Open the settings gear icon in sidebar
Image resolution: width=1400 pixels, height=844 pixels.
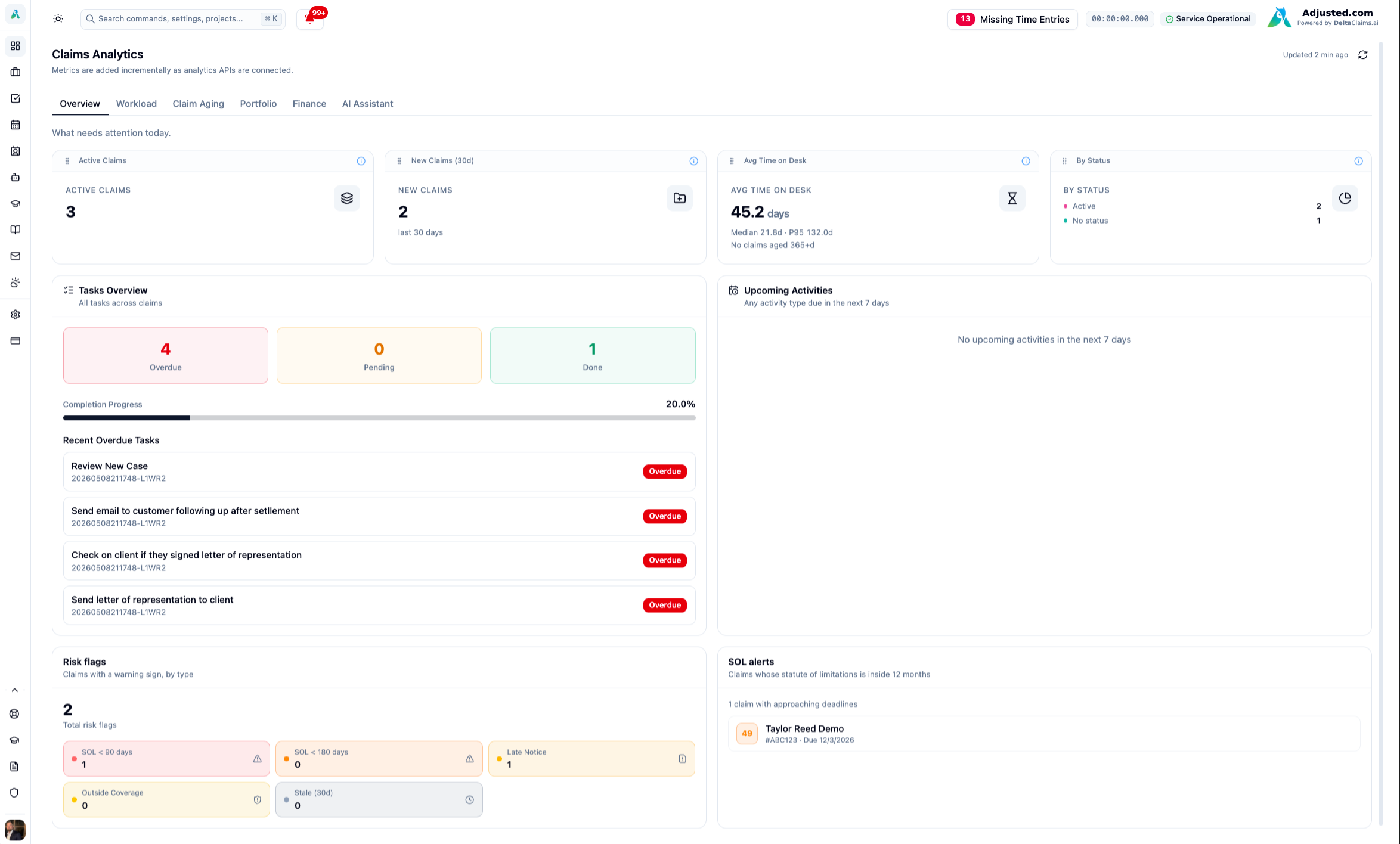[x=16, y=314]
